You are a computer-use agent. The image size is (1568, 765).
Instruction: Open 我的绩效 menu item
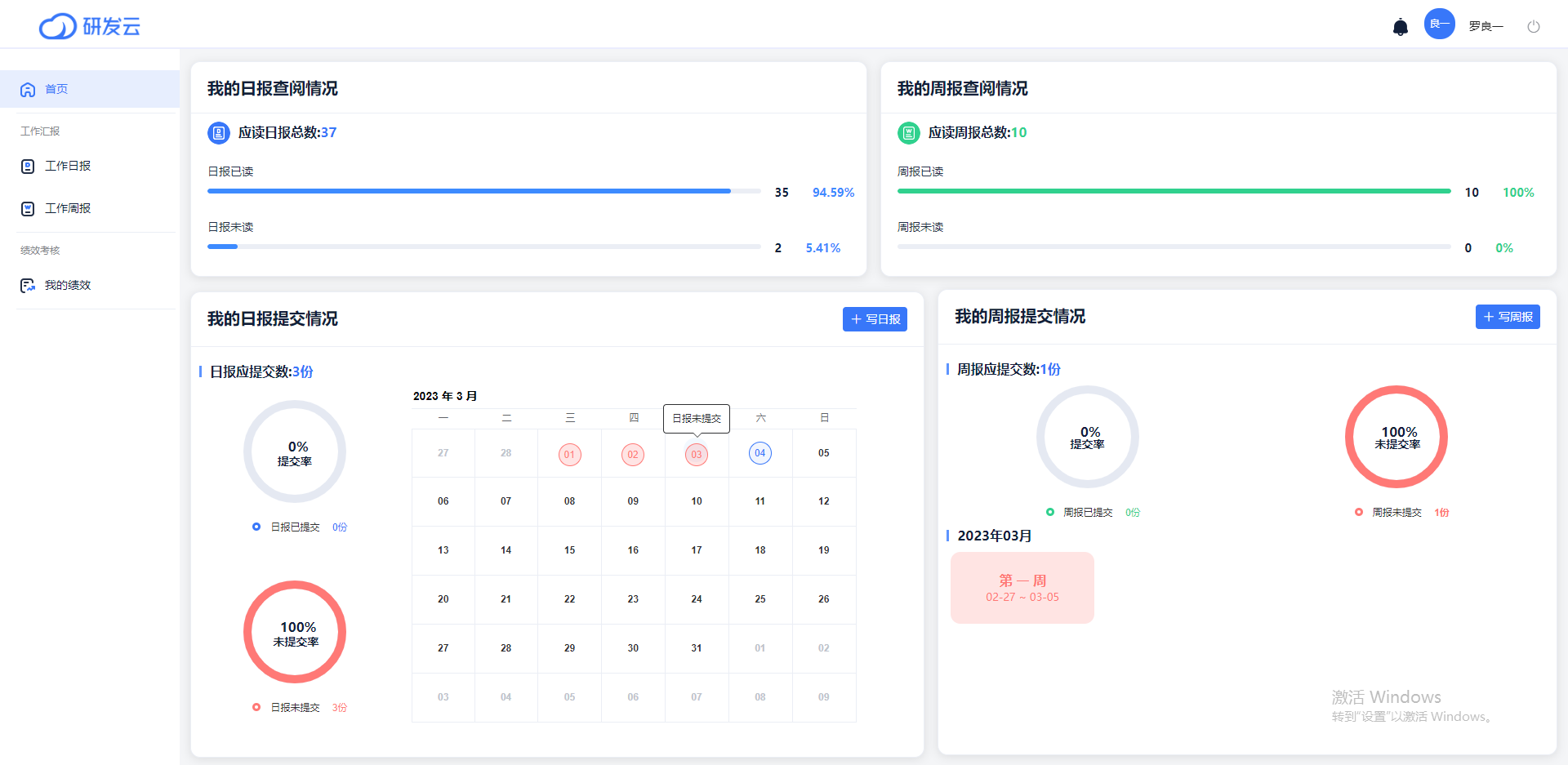(90, 285)
